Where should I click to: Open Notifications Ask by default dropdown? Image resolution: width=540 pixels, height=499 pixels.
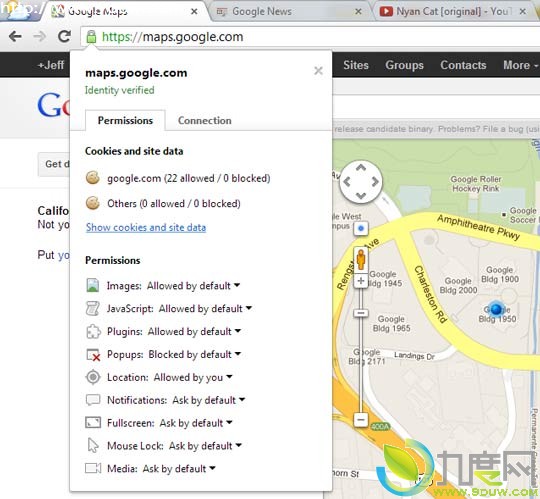pyautogui.click(x=209, y=400)
